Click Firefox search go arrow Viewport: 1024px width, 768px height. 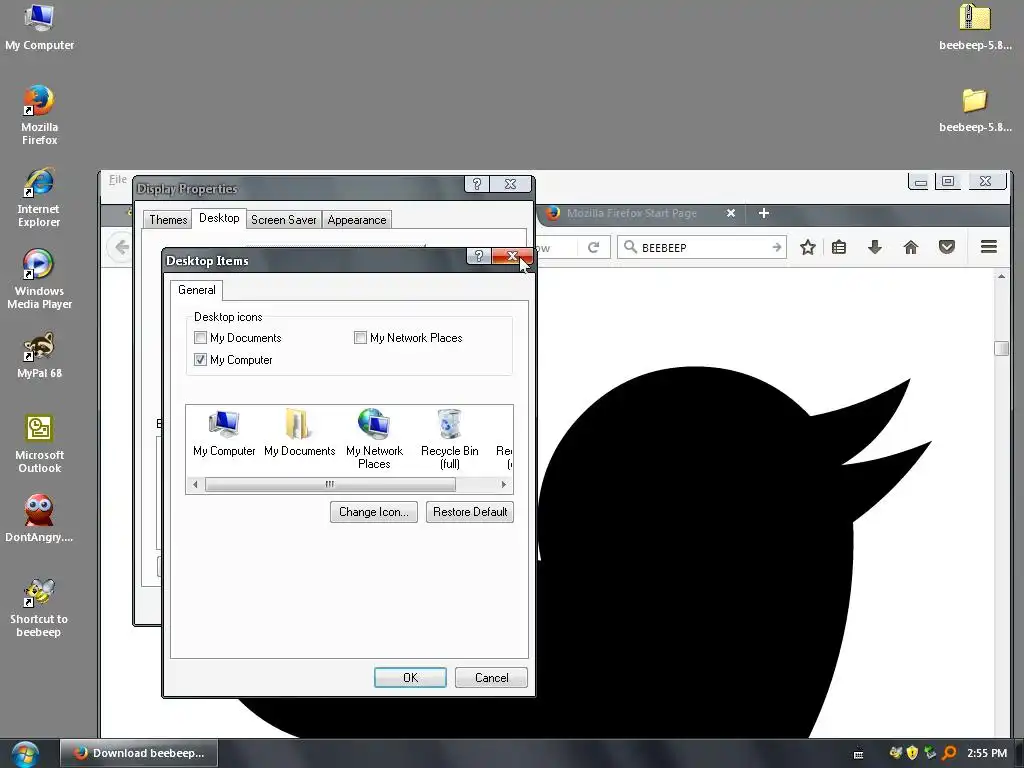776,248
